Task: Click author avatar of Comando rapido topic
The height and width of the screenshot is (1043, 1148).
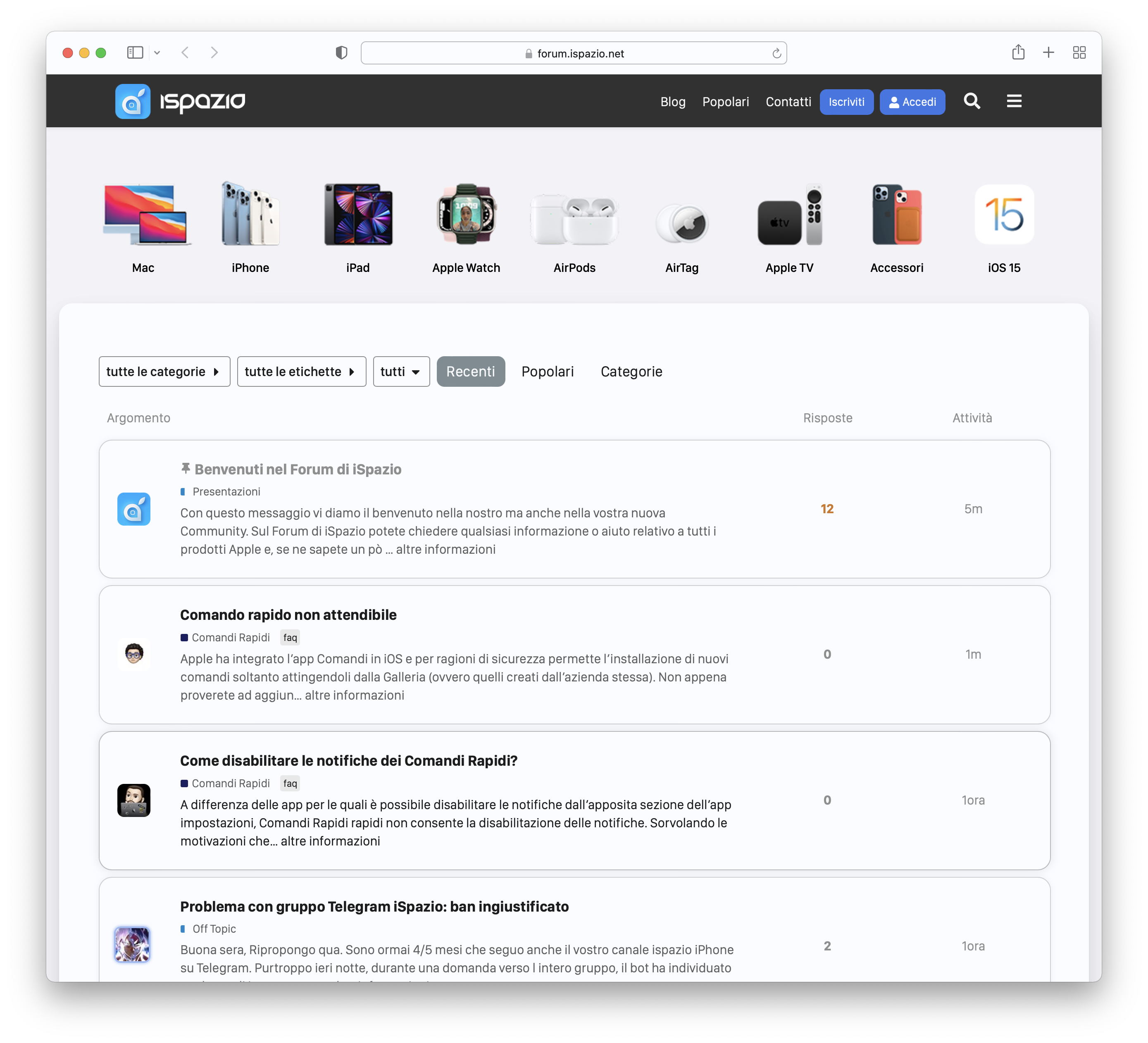Action: click(134, 654)
